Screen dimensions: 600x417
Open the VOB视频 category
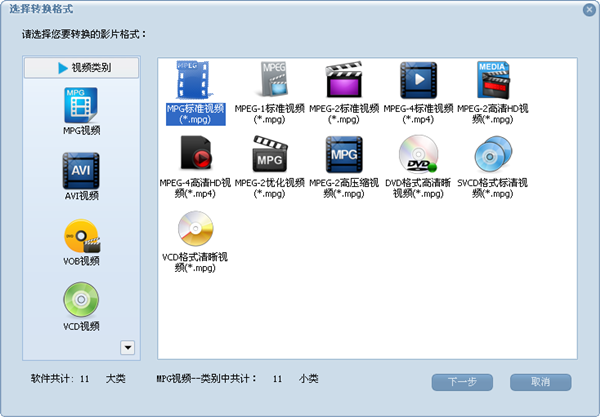click(82, 236)
